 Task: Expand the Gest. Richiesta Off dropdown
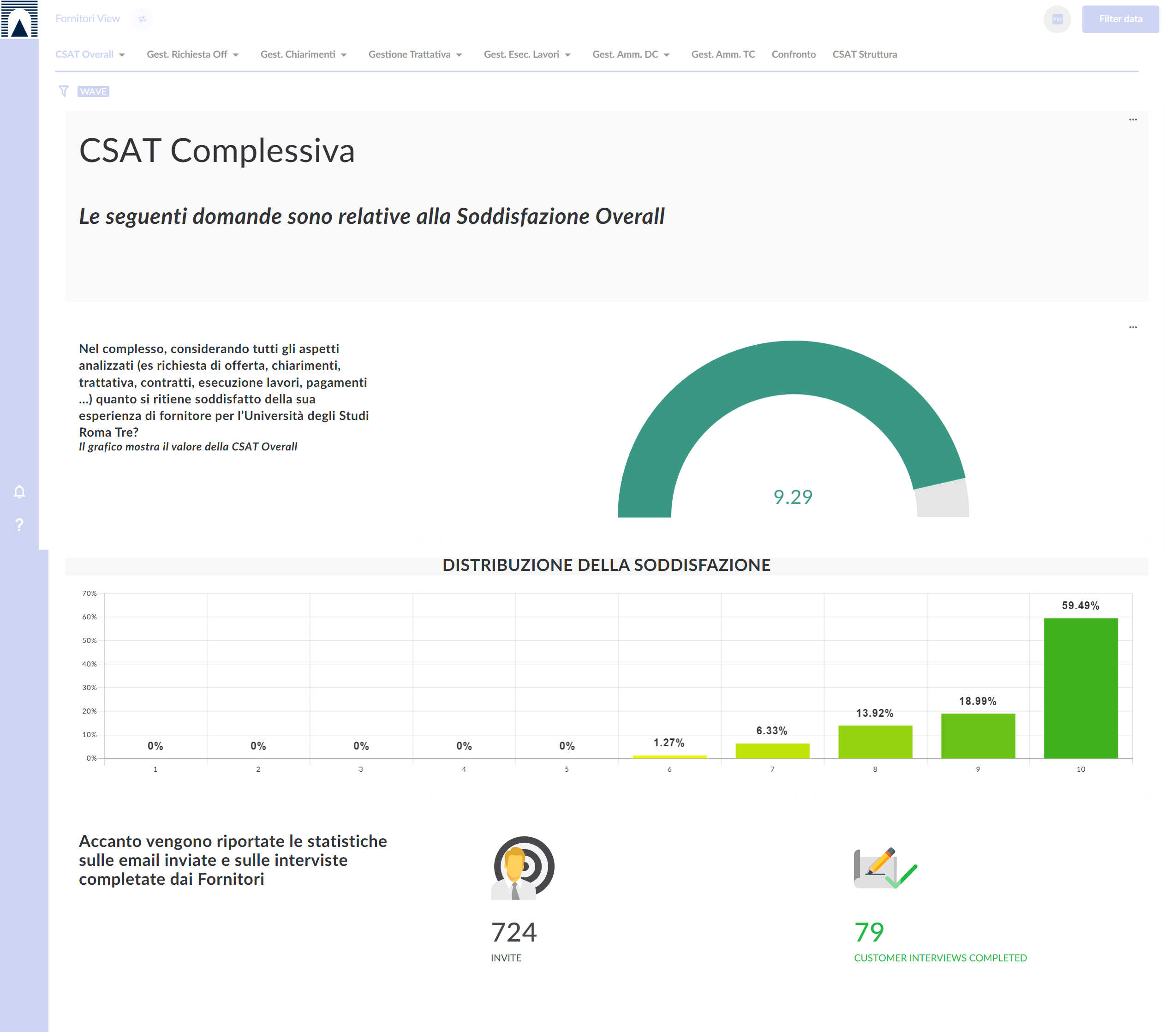pos(193,54)
